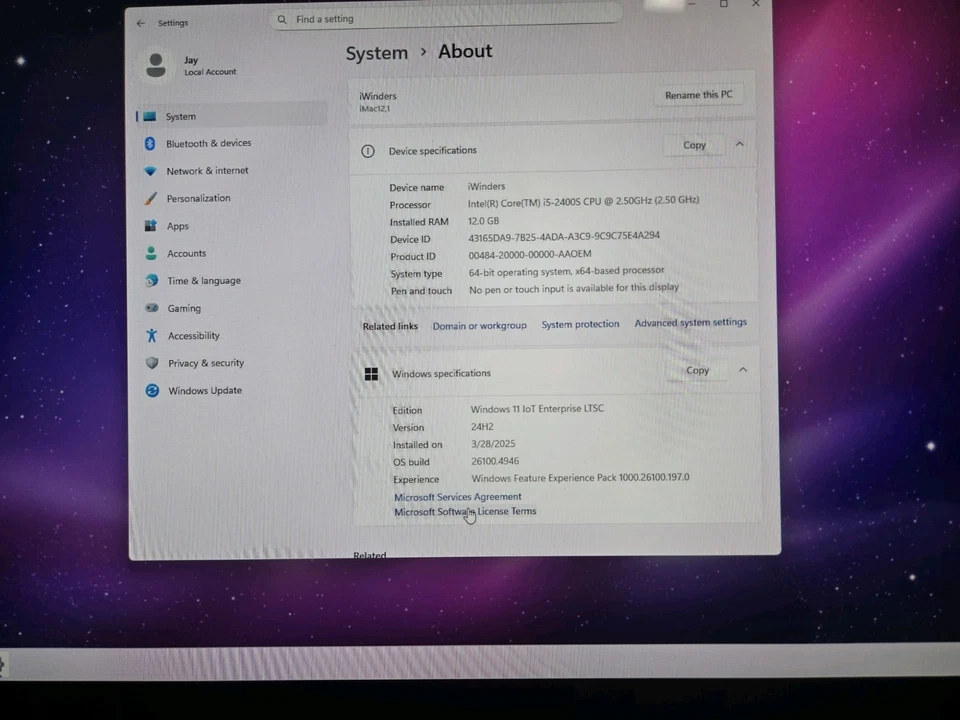Copy the Device specifications details
The height and width of the screenshot is (720, 960).
point(694,144)
